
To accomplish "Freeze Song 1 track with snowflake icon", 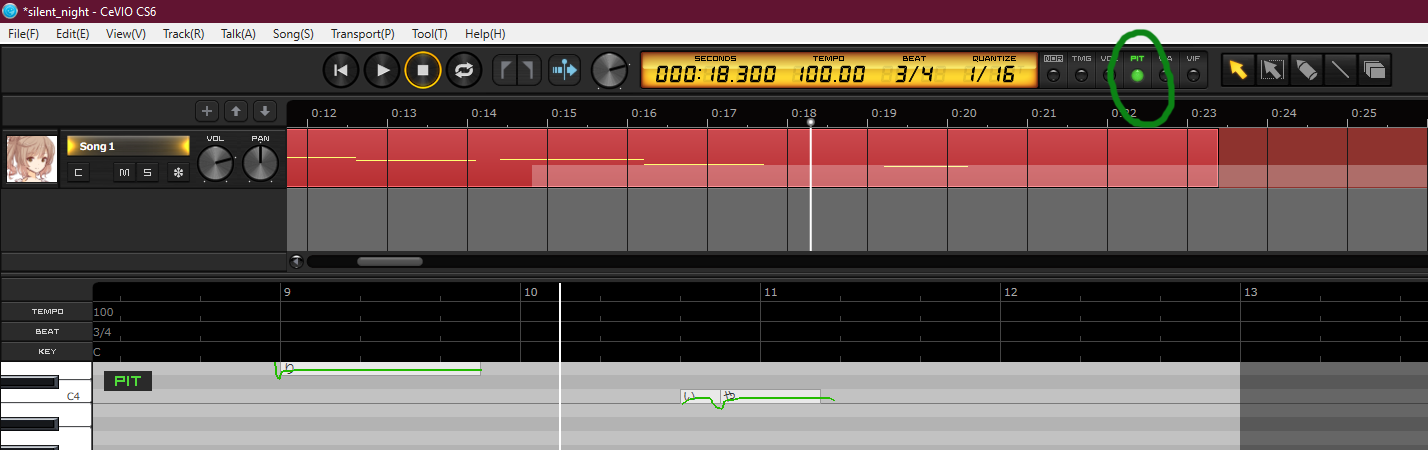I will click(179, 173).
